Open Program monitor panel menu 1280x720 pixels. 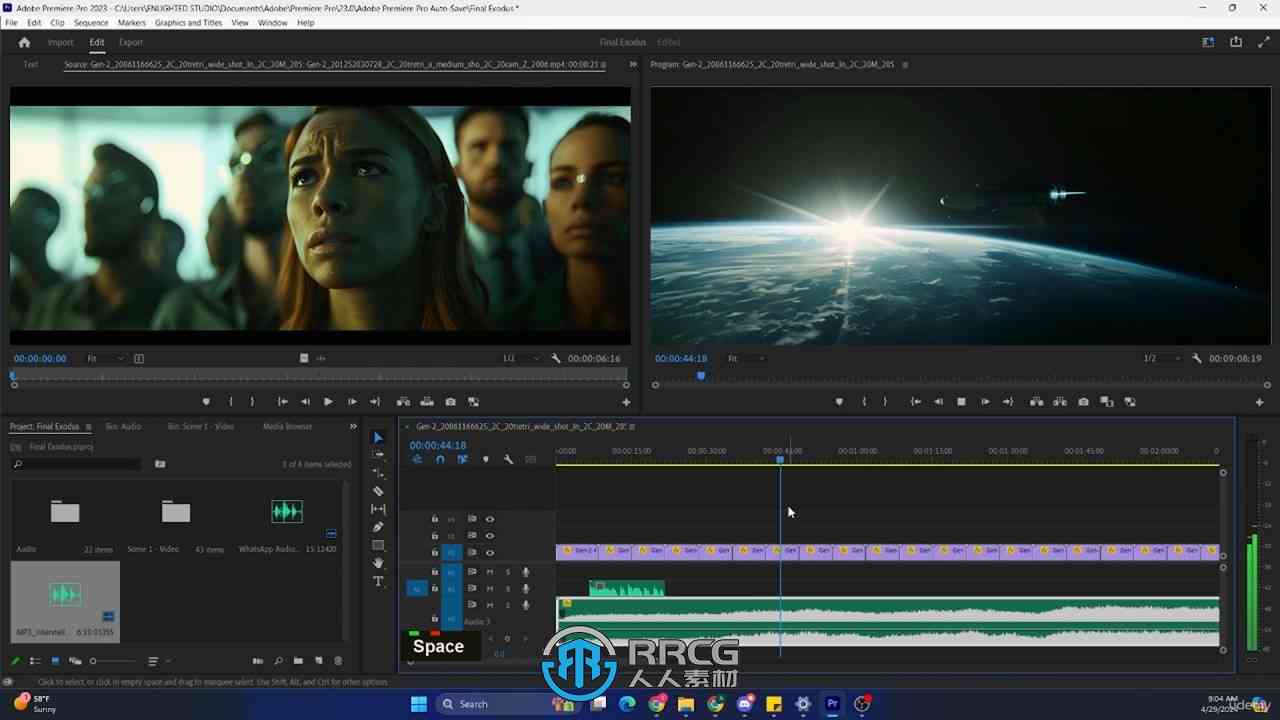coord(905,64)
